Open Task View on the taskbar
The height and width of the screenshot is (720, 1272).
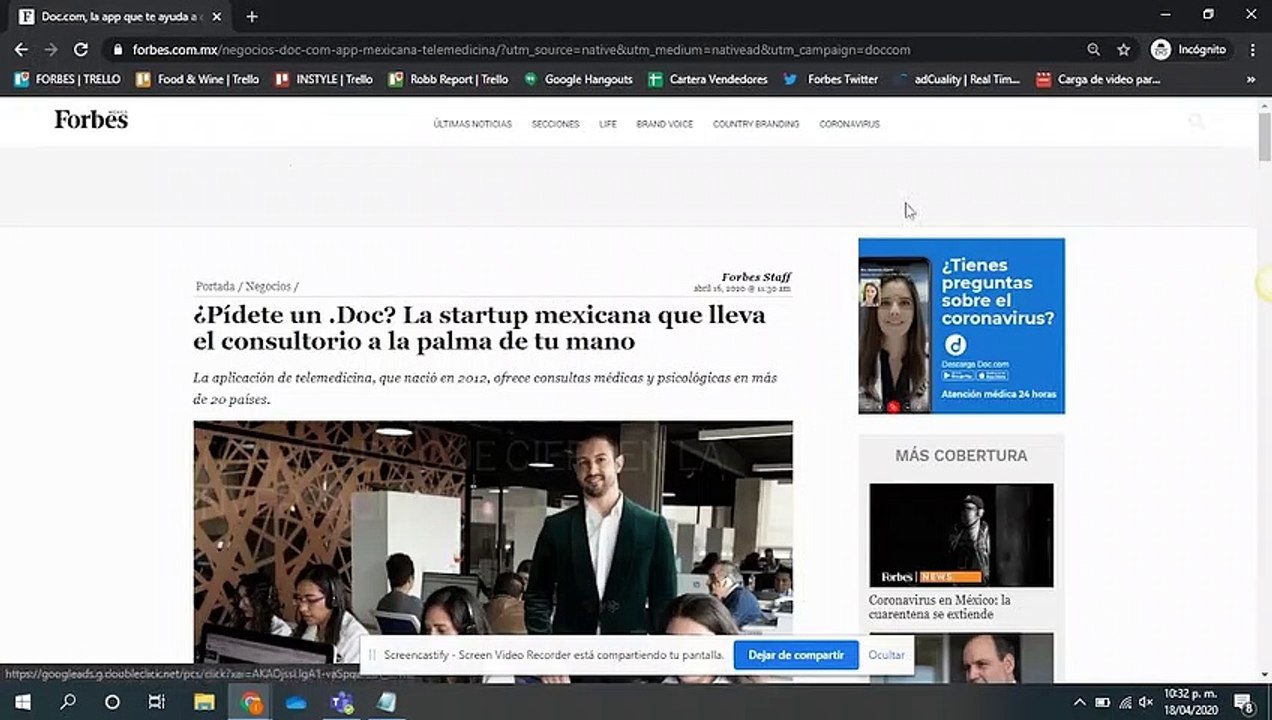coord(157,702)
